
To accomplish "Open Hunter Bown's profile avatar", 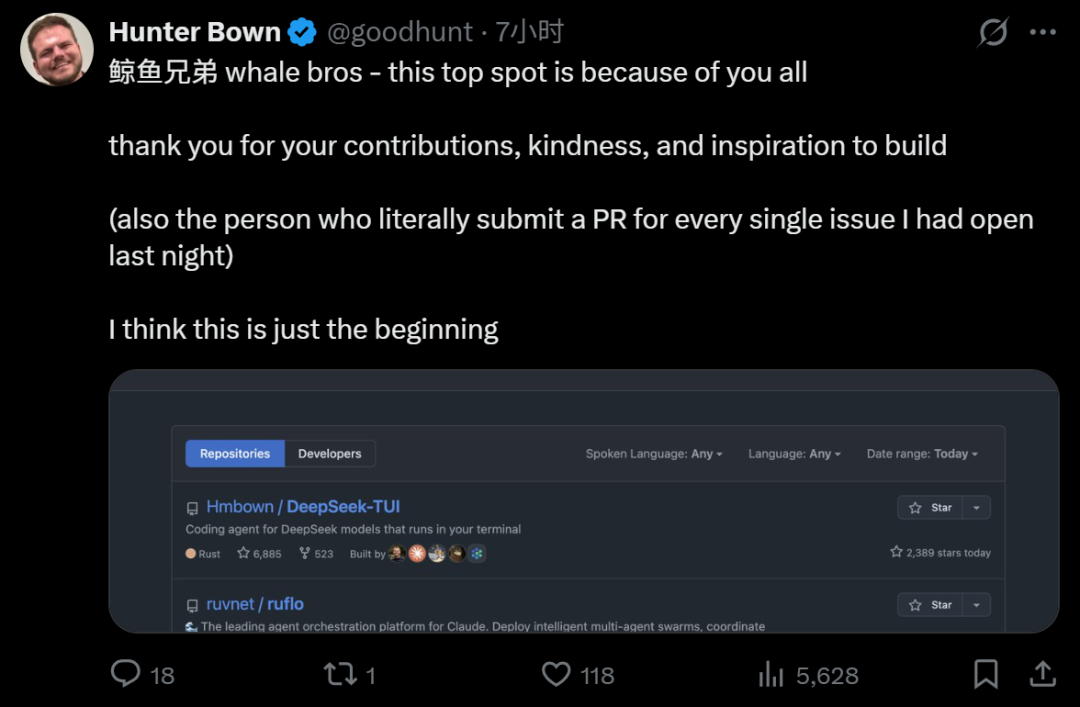I will click(x=57, y=49).
